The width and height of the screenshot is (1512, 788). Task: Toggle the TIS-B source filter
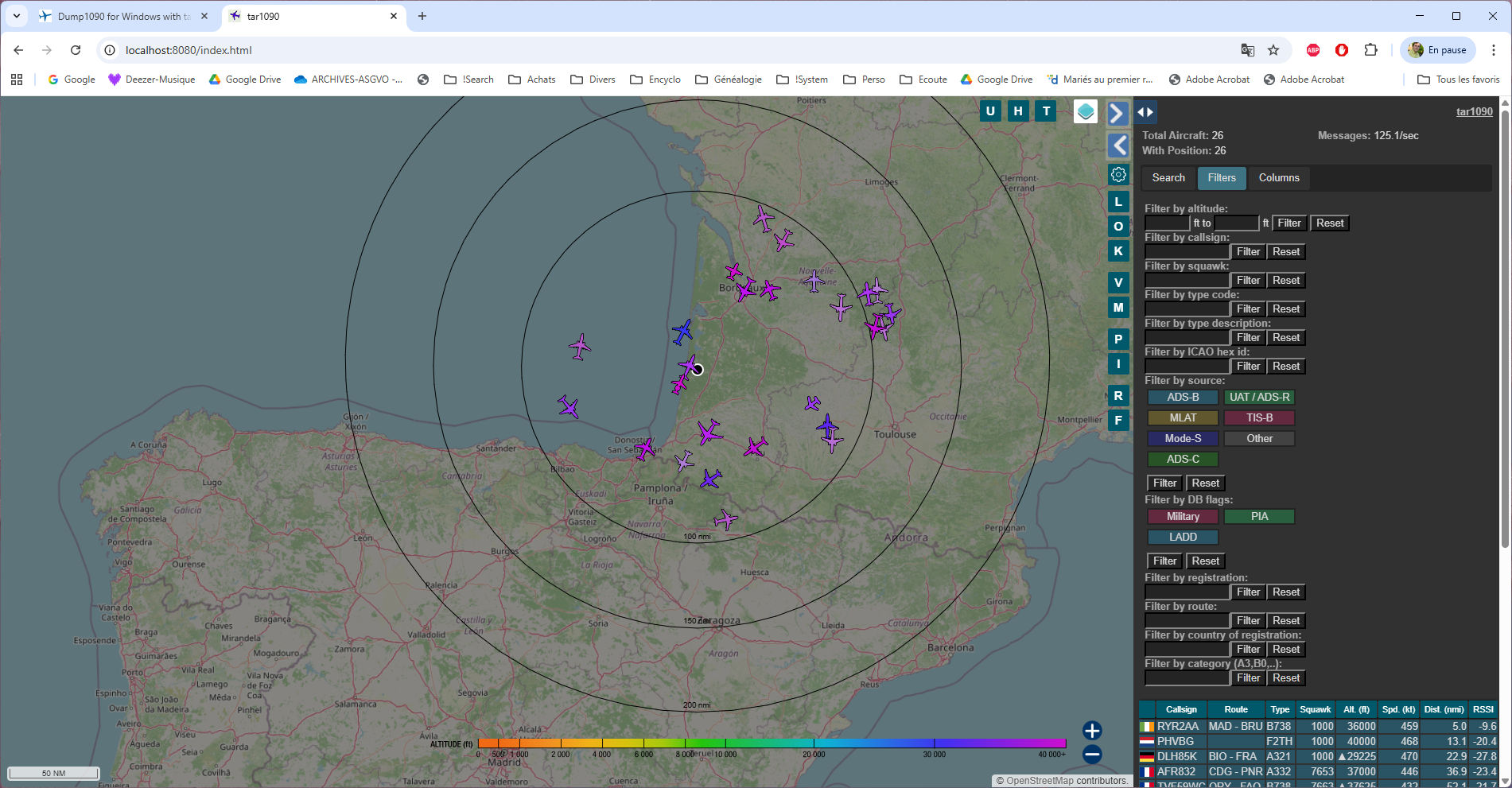1260,418
